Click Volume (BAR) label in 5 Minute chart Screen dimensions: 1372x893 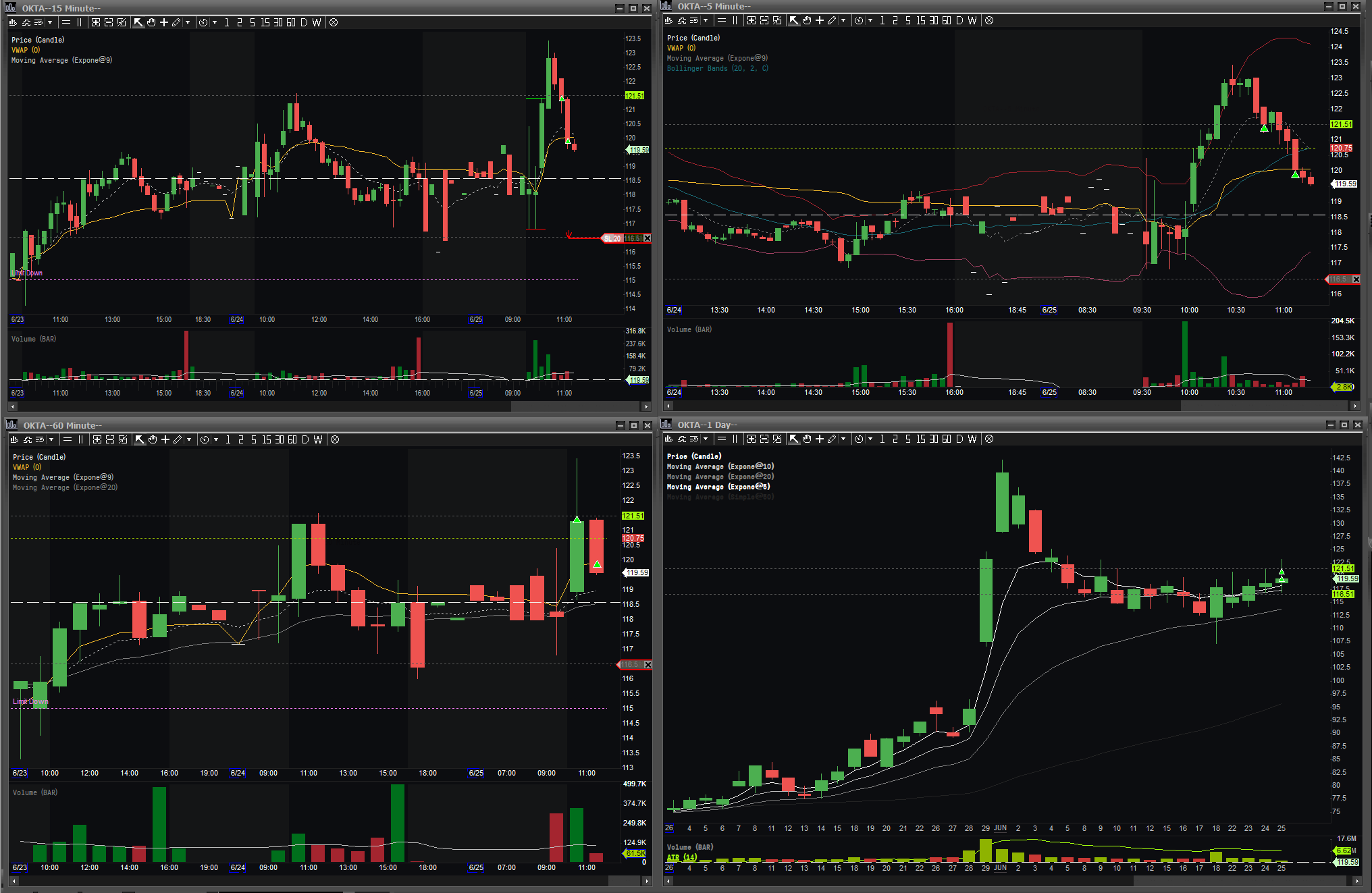(689, 329)
